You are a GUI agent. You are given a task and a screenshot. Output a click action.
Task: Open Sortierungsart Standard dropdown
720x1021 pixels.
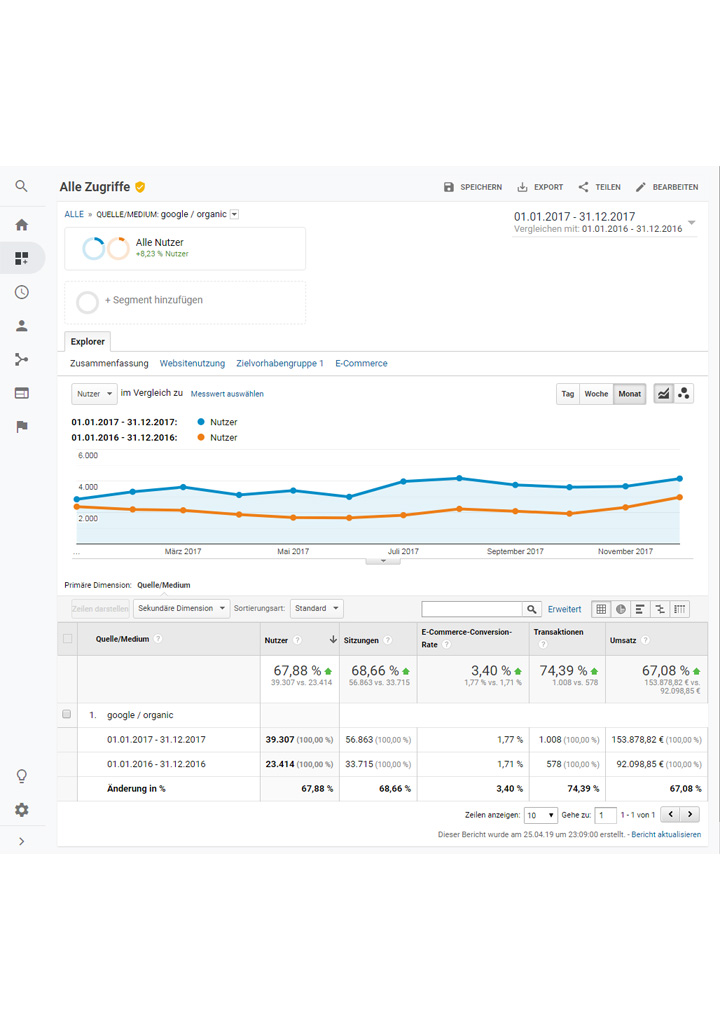[316, 608]
